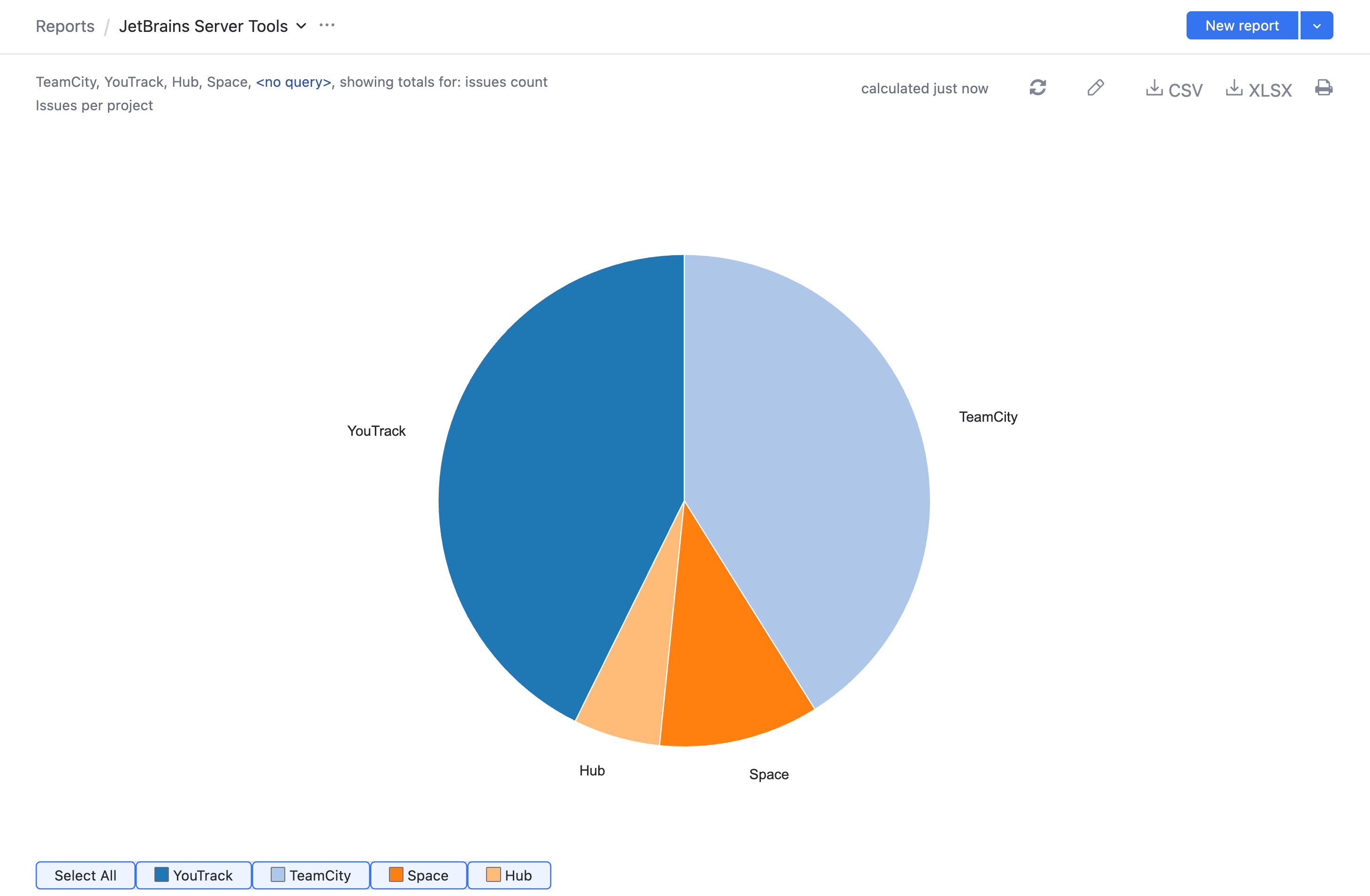
Task: Navigate to Reports via breadcrumb
Action: point(65,26)
